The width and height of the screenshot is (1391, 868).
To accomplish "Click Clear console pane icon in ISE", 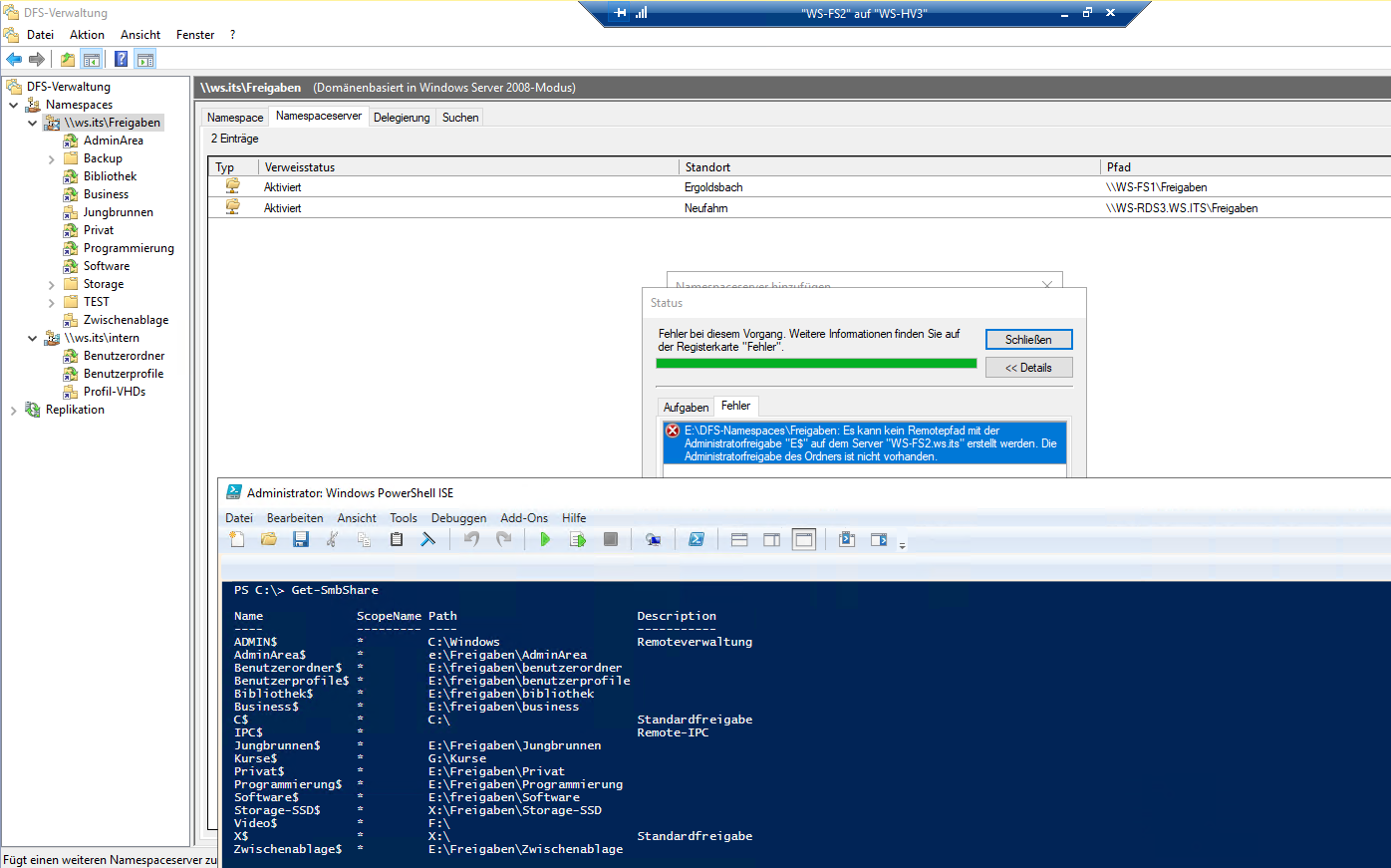I will point(428,539).
